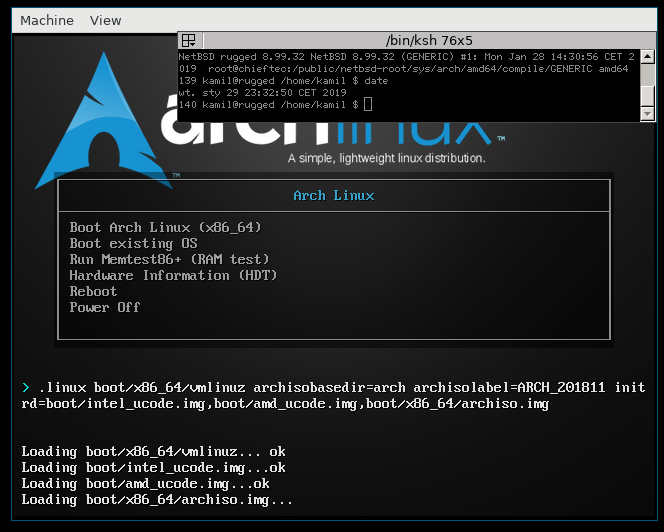The height and width of the screenshot is (532, 664).
Task: Click the 'Loading boot/x86_64/archiso.img...' line
Action: 157,500
